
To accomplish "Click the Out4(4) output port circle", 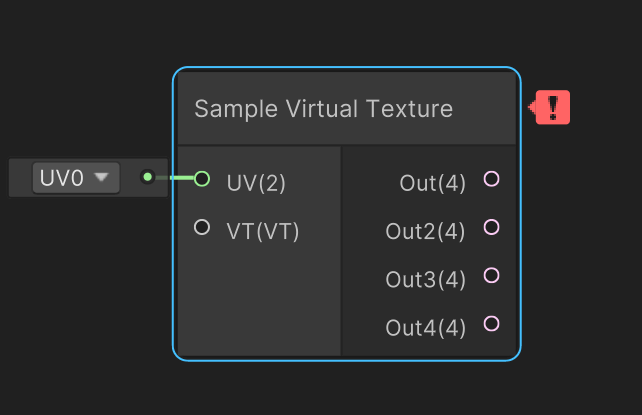I will (x=491, y=323).
